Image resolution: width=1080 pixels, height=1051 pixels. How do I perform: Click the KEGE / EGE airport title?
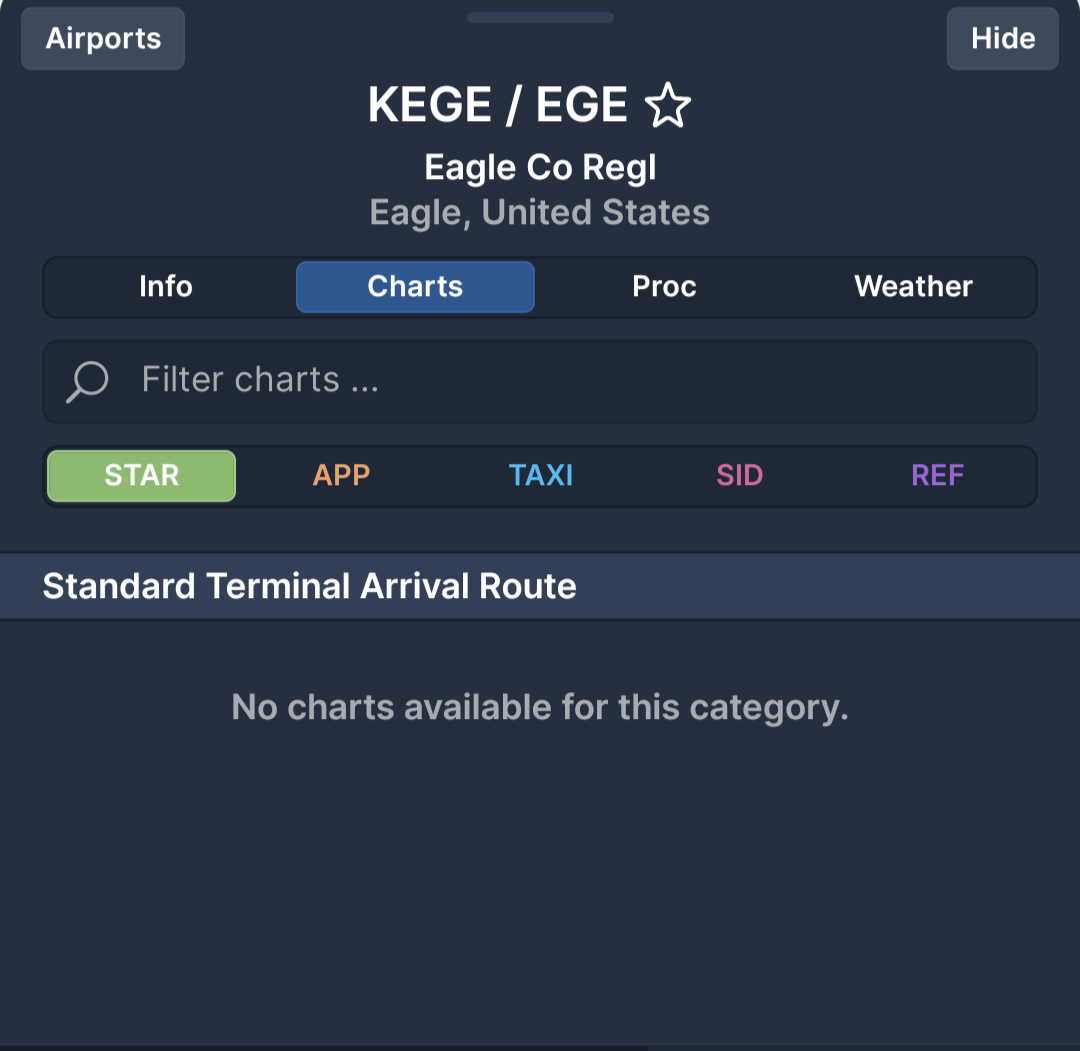coord(498,106)
